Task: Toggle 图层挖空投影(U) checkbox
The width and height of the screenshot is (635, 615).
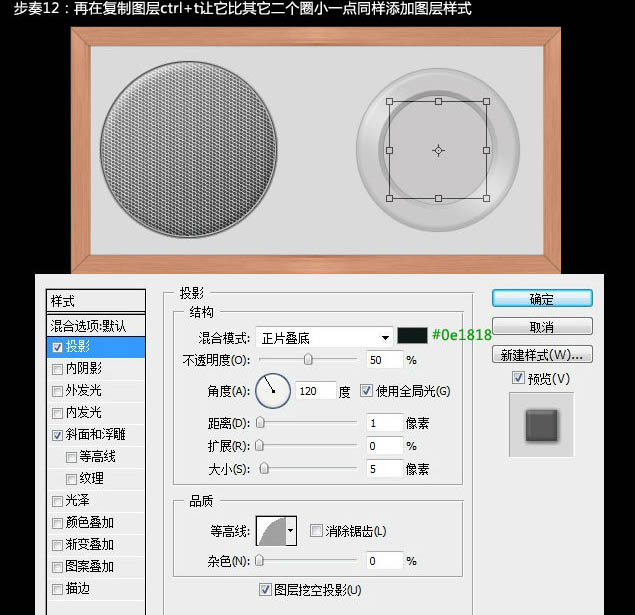Action: (x=265, y=589)
